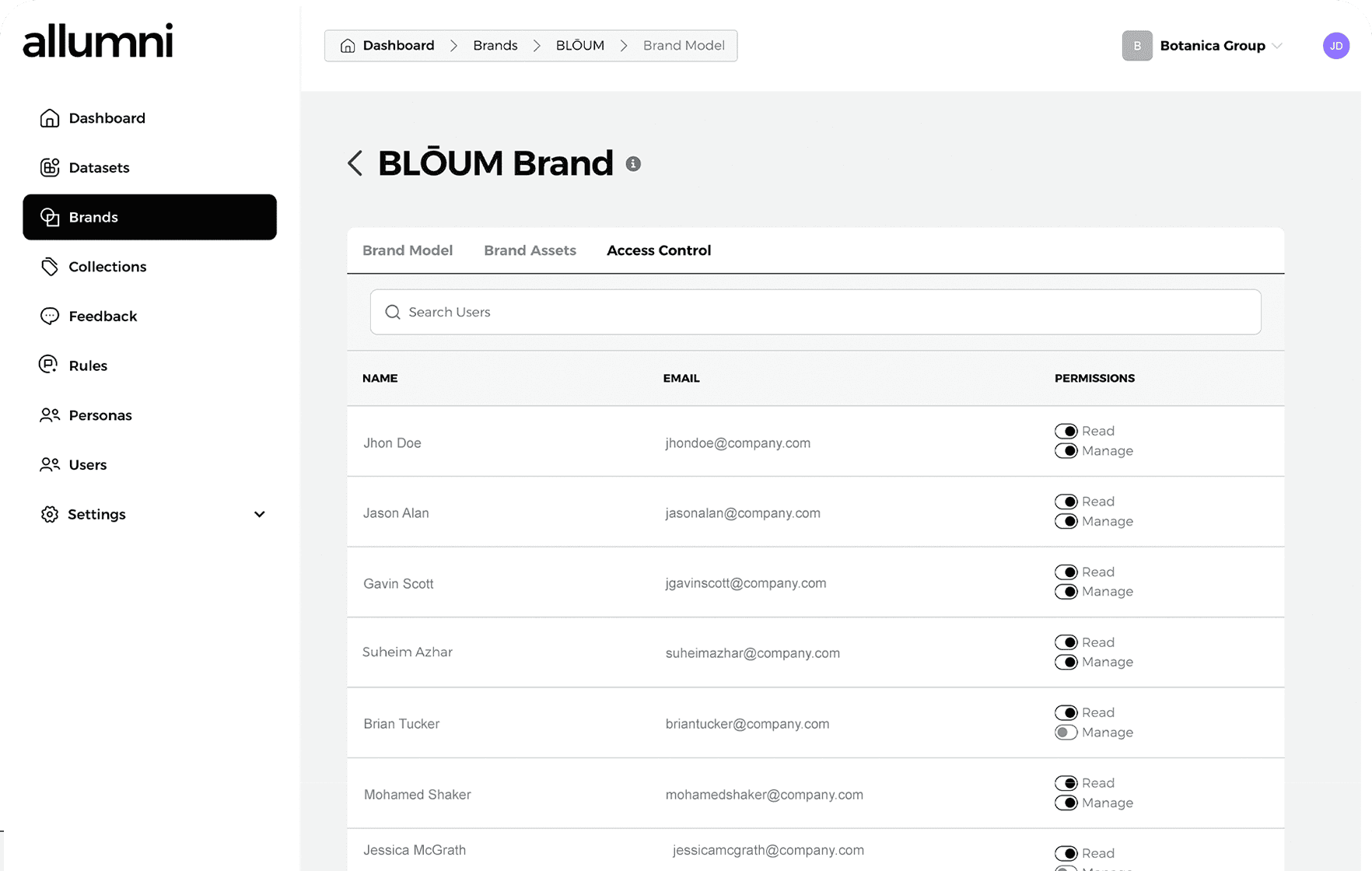Switch to the Brand Assets tab

point(530,250)
